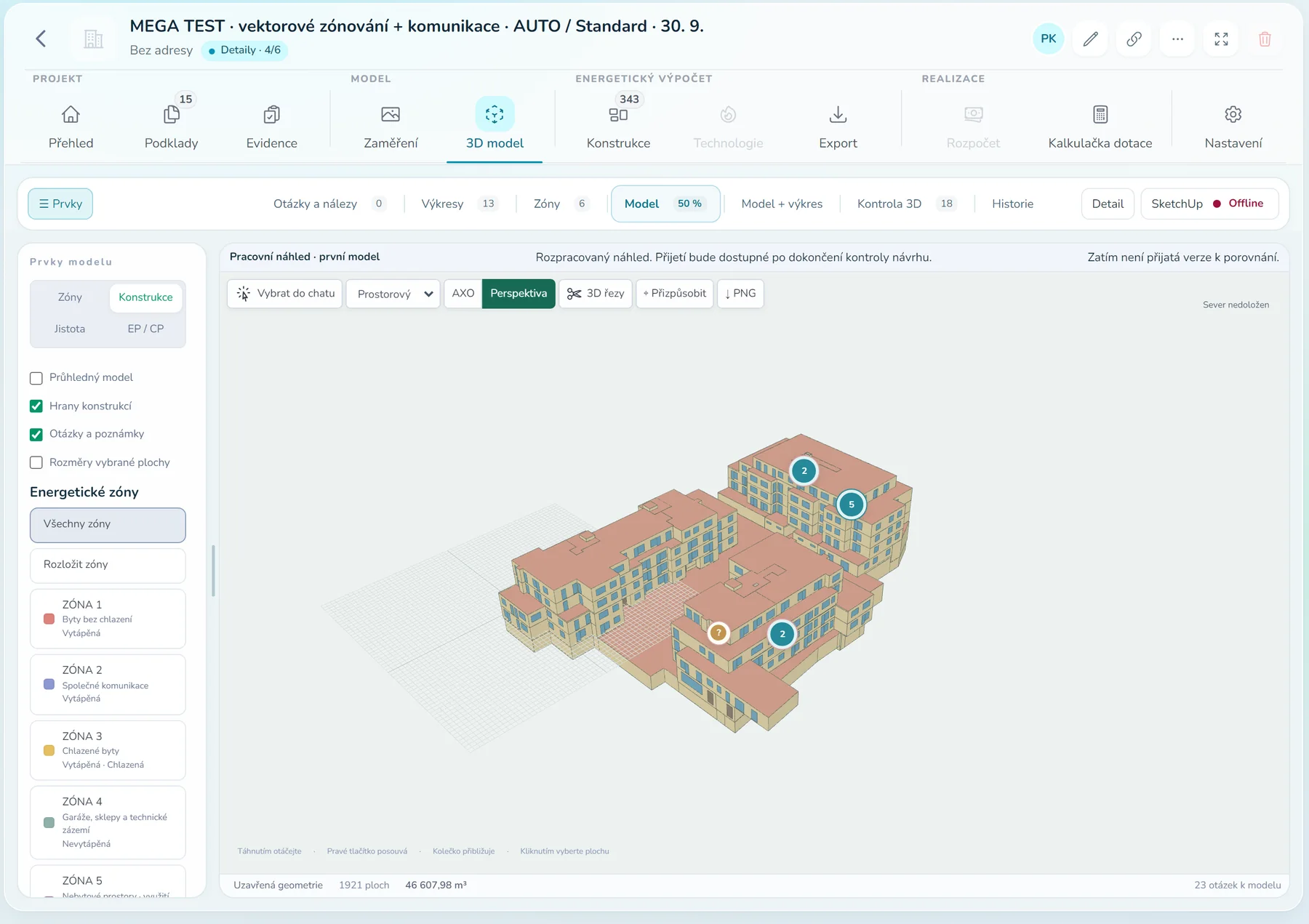
Task: Select the Zóny segment in Prvky modelu
Action: [70, 297]
